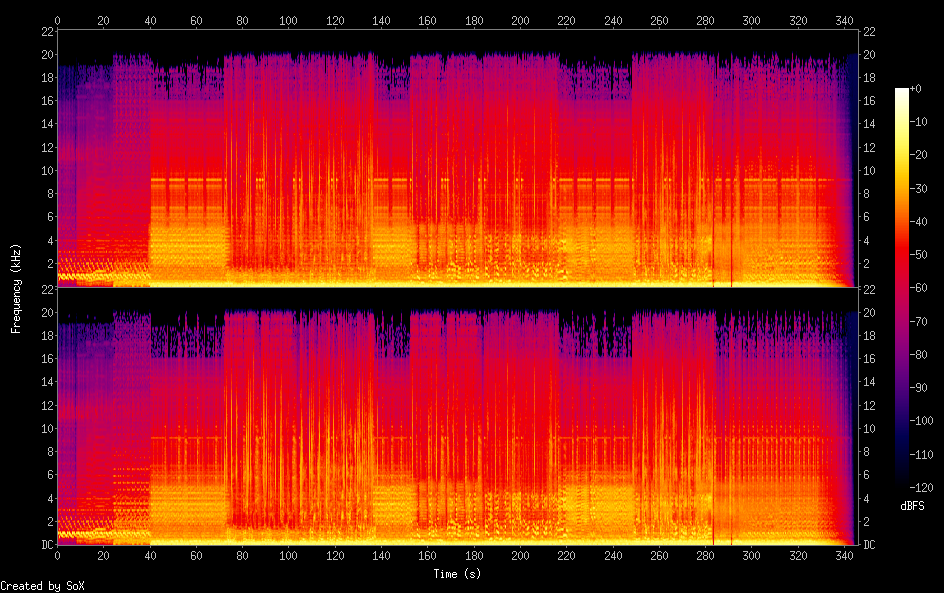The width and height of the screenshot is (944, 593).
Task: Click the "DC" label at bottom right axis
Action: point(870,545)
